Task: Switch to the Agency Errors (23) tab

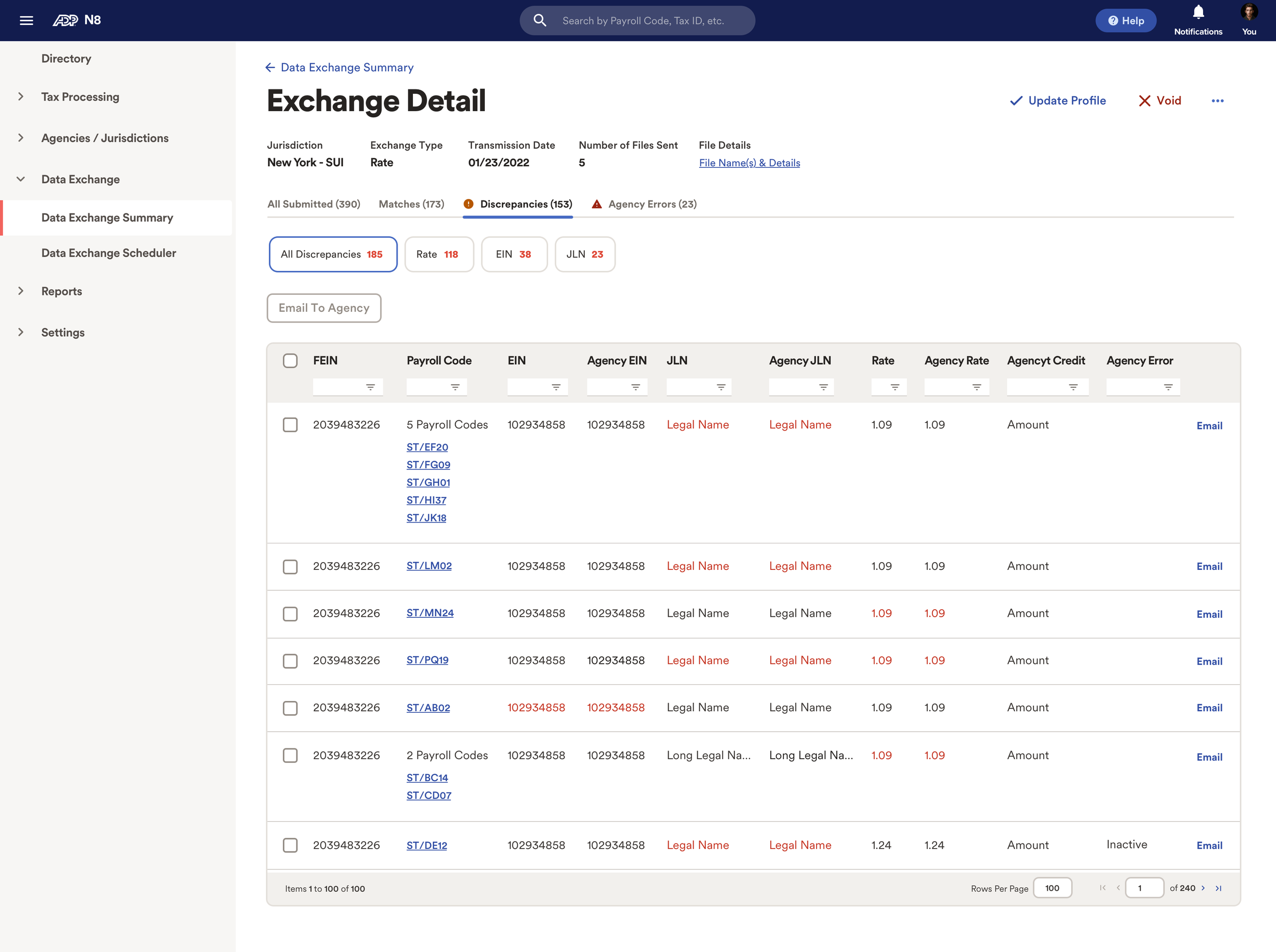Action: pos(645,204)
